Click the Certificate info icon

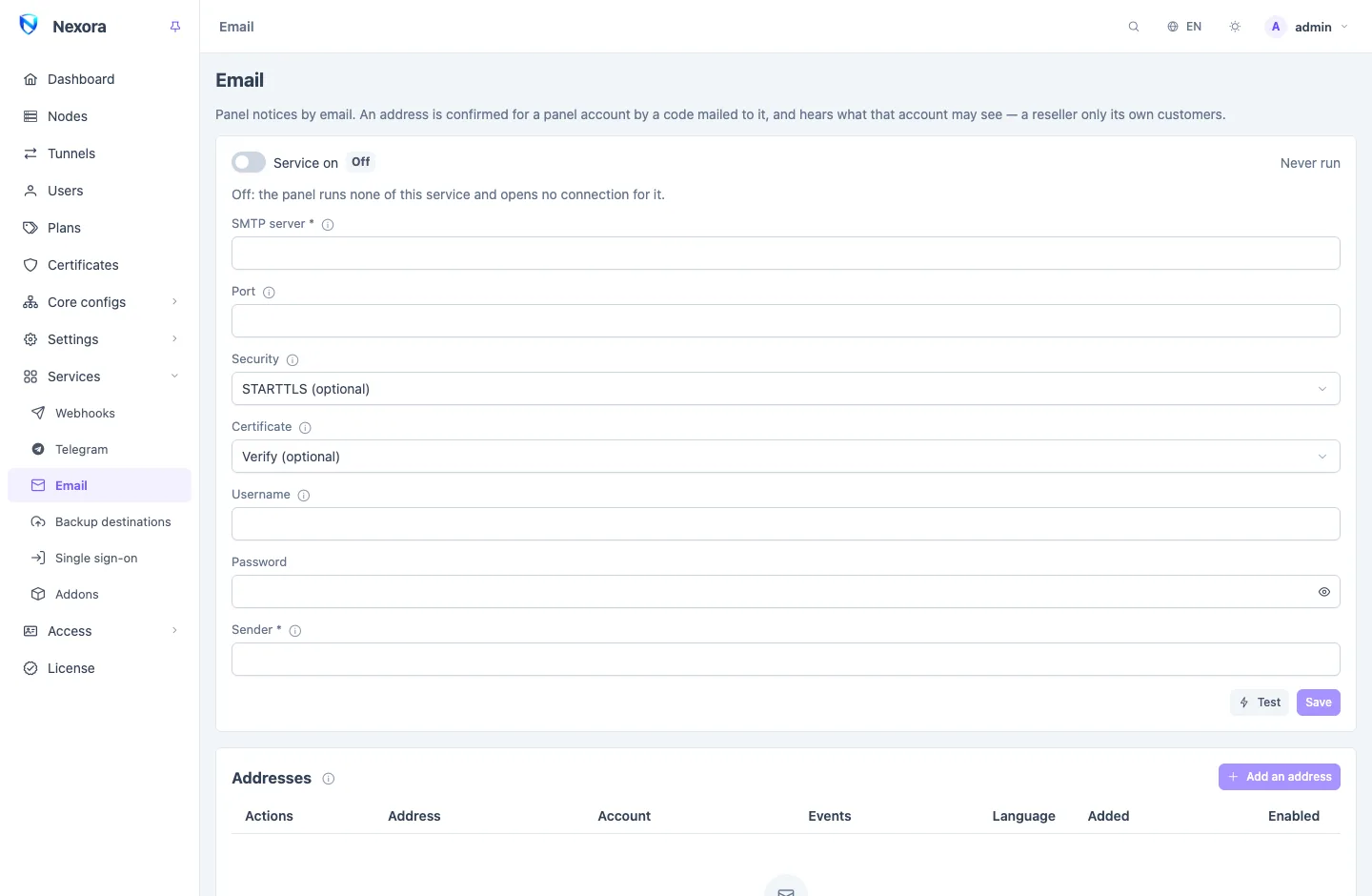point(305,428)
